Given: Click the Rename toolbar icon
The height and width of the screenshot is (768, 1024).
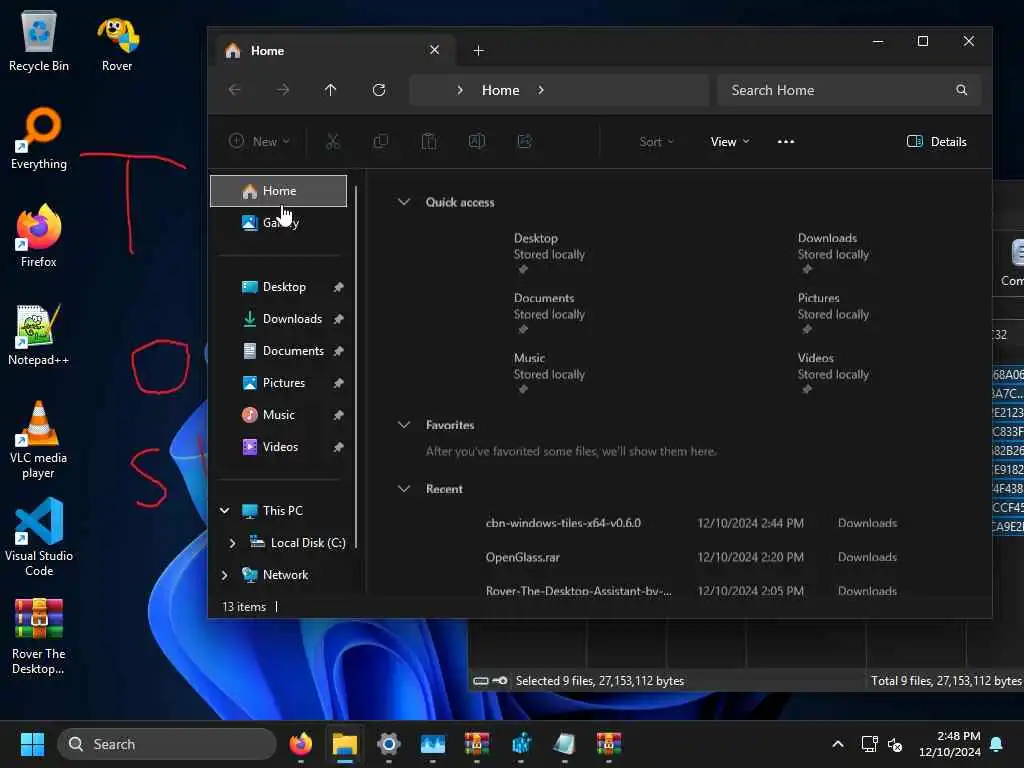Looking at the screenshot, I should coord(477,142).
